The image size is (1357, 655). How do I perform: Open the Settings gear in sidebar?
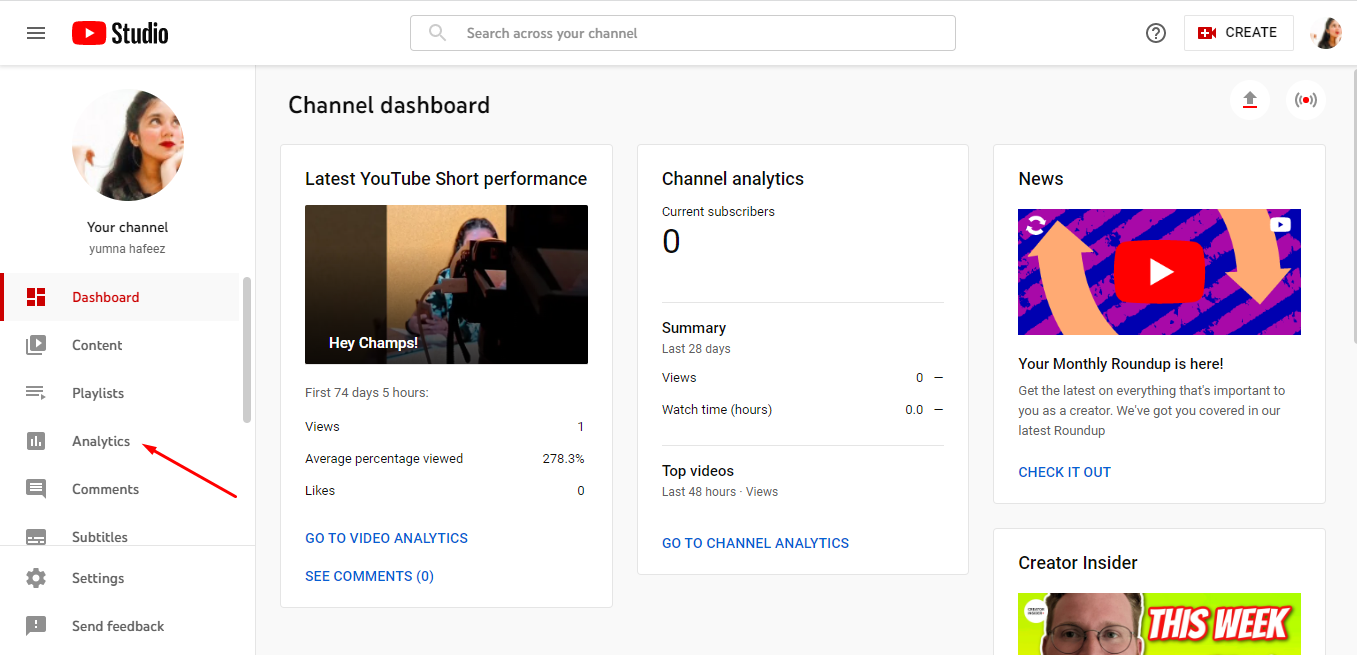tap(36, 578)
